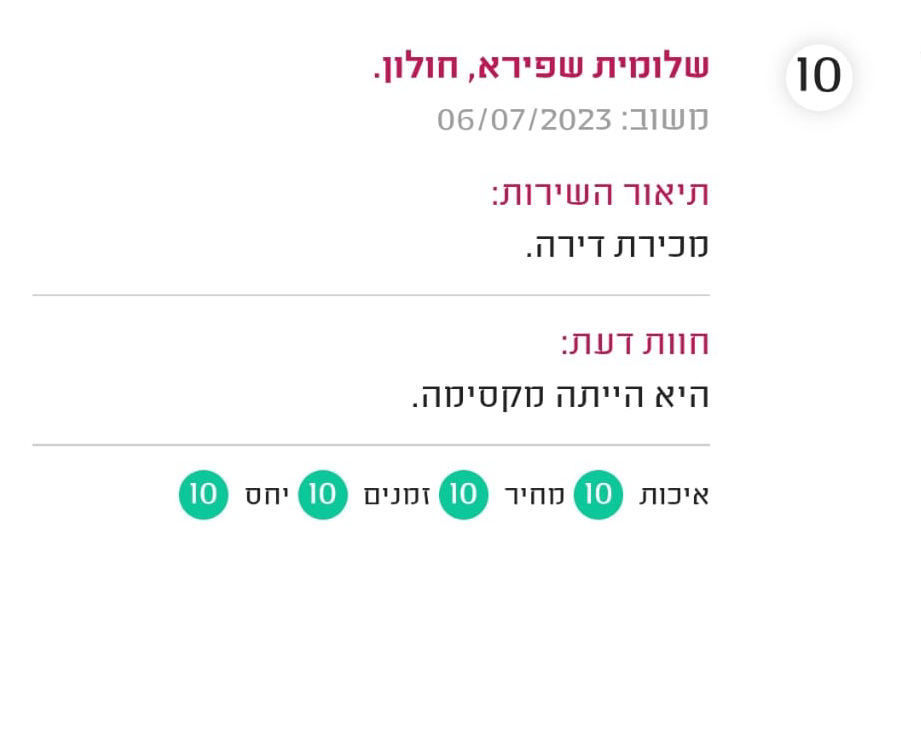
Task: Click the green 10 score badge for איכות
Action: click(x=598, y=495)
